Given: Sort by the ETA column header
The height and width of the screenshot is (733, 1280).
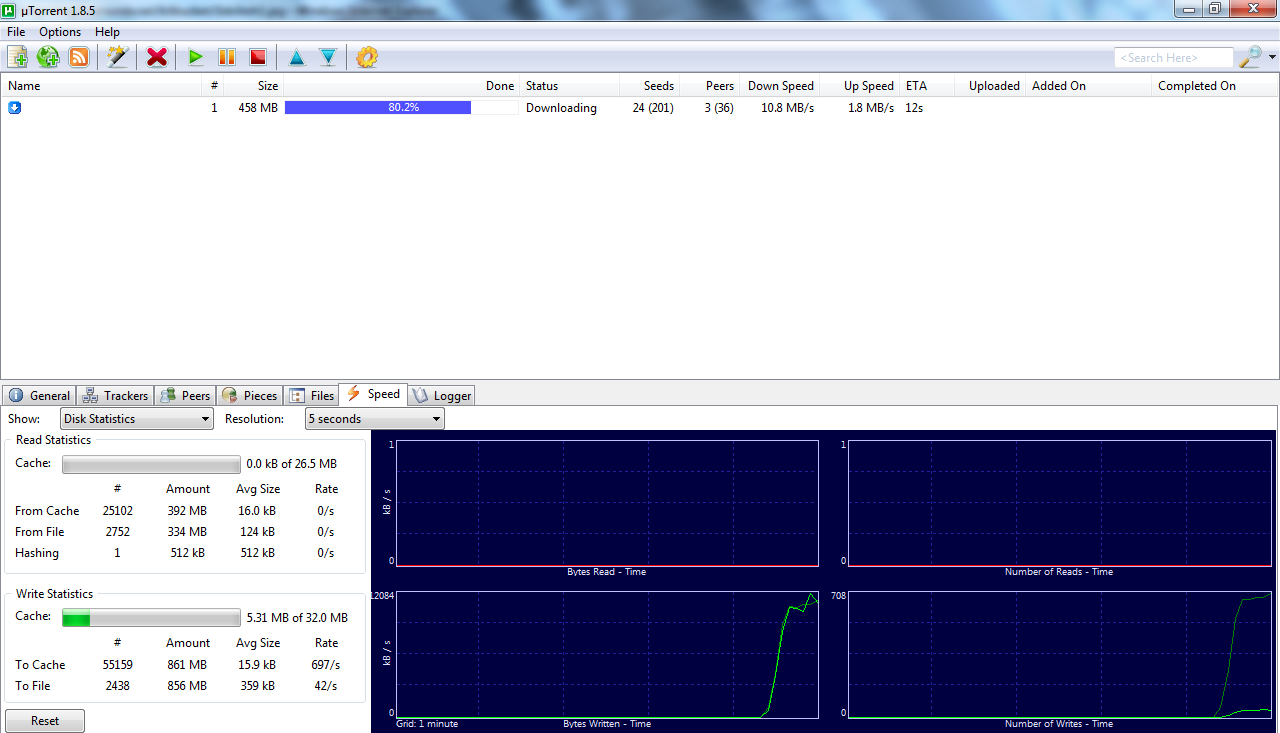Looking at the screenshot, I should pyautogui.click(x=927, y=86).
